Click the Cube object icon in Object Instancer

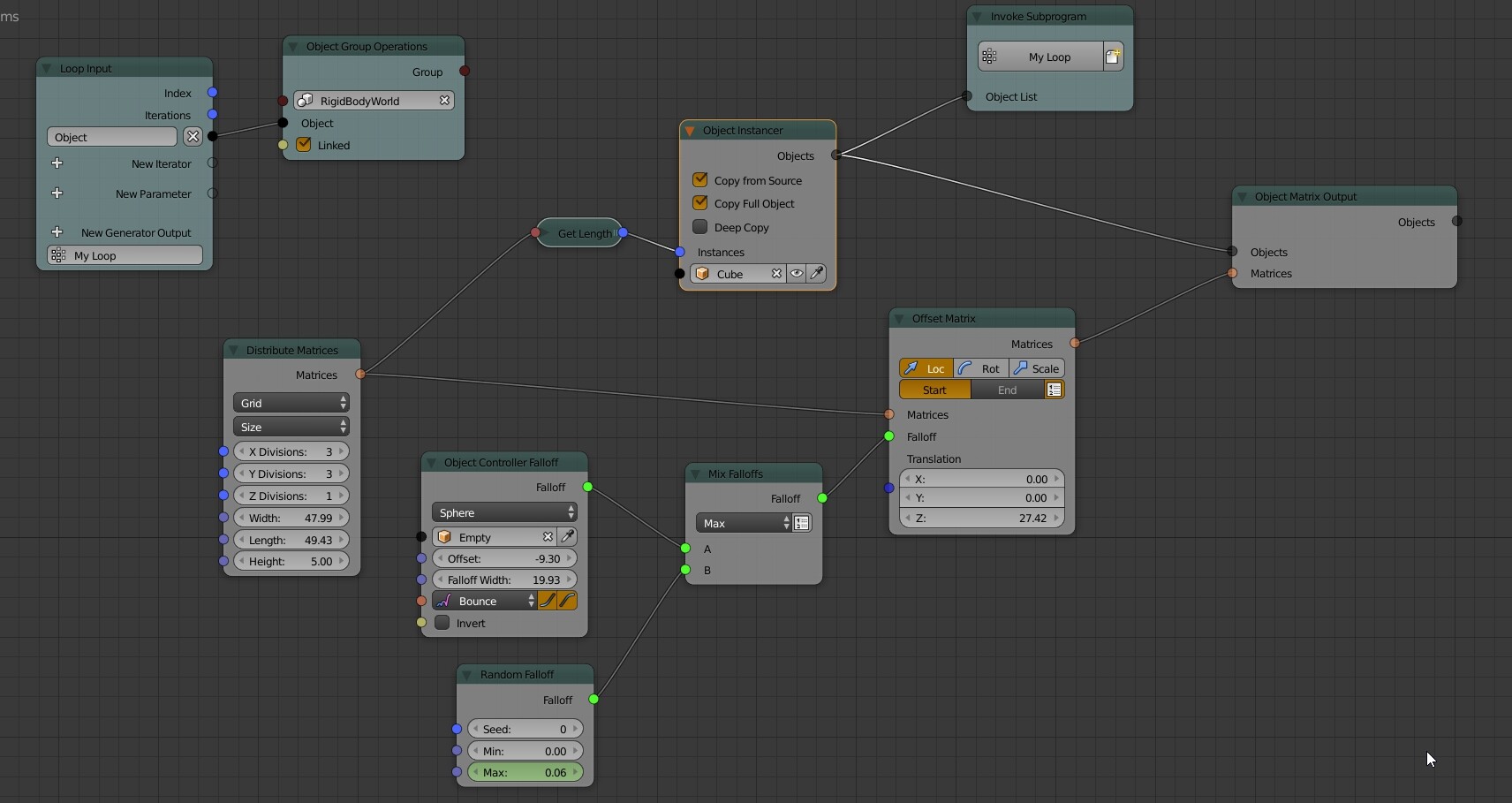(703, 274)
